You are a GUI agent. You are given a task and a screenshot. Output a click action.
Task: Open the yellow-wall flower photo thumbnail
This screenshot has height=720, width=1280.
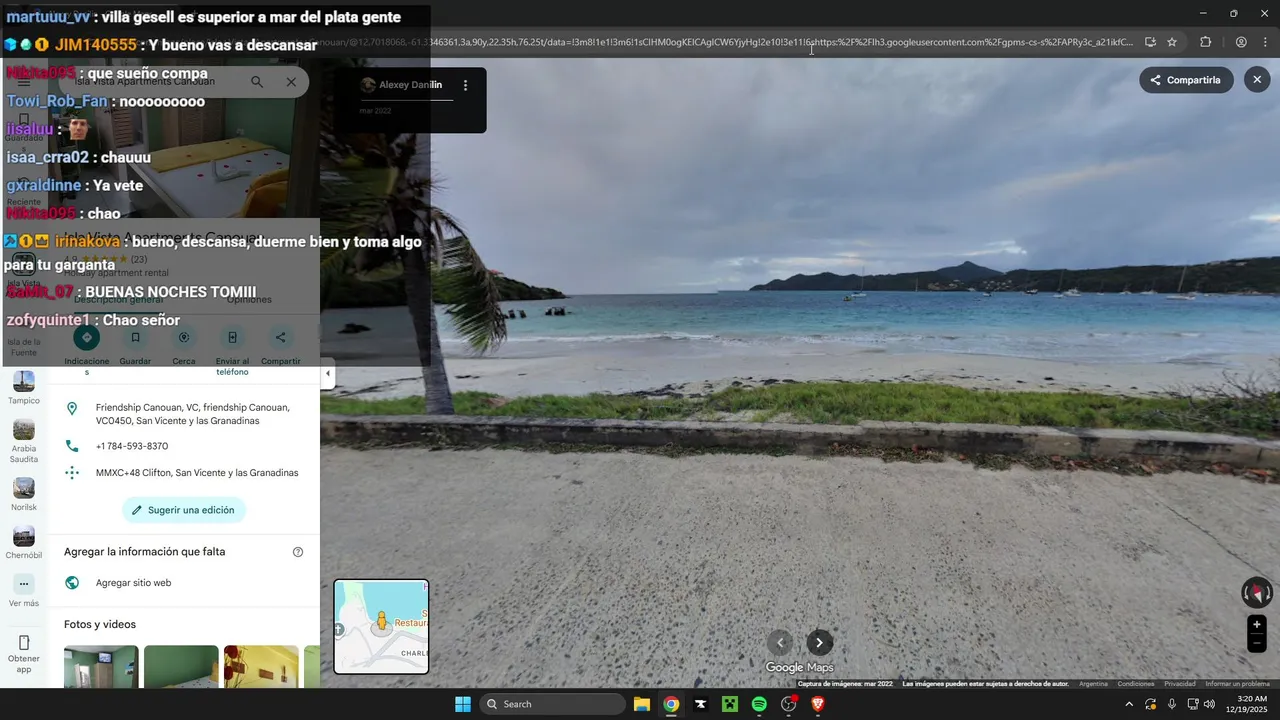[x=261, y=667]
